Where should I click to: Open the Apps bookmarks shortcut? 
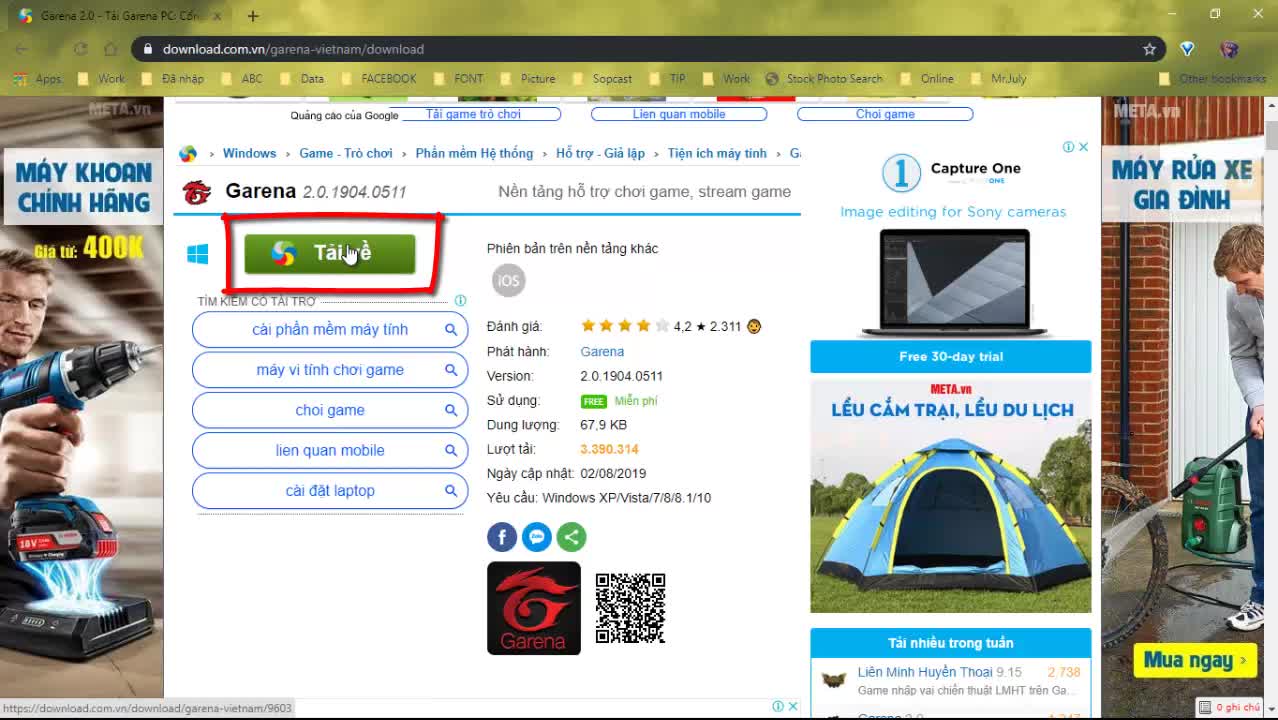[x=38, y=79]
